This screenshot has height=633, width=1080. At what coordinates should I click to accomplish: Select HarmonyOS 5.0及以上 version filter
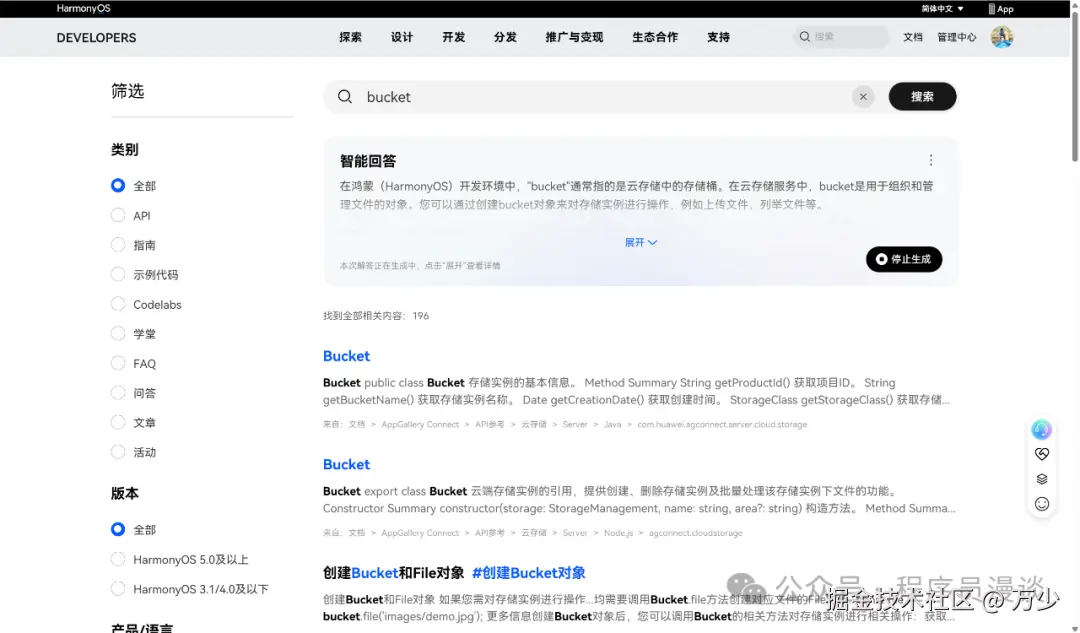118,559
